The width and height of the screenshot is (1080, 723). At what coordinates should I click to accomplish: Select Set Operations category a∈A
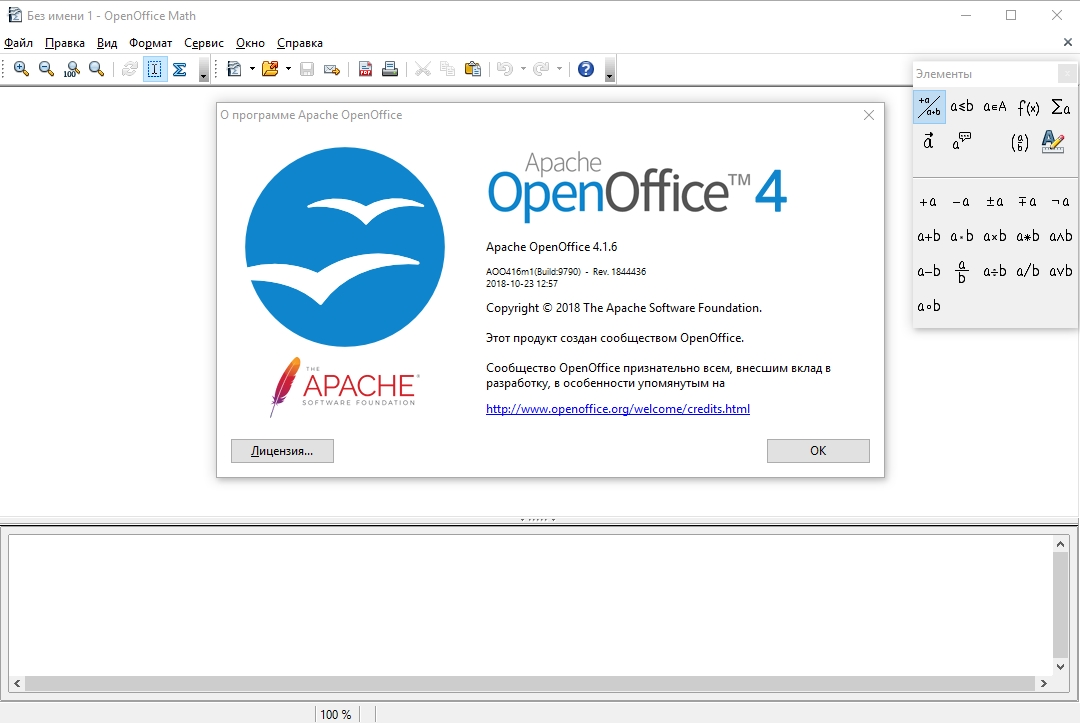tap(995, 107)
